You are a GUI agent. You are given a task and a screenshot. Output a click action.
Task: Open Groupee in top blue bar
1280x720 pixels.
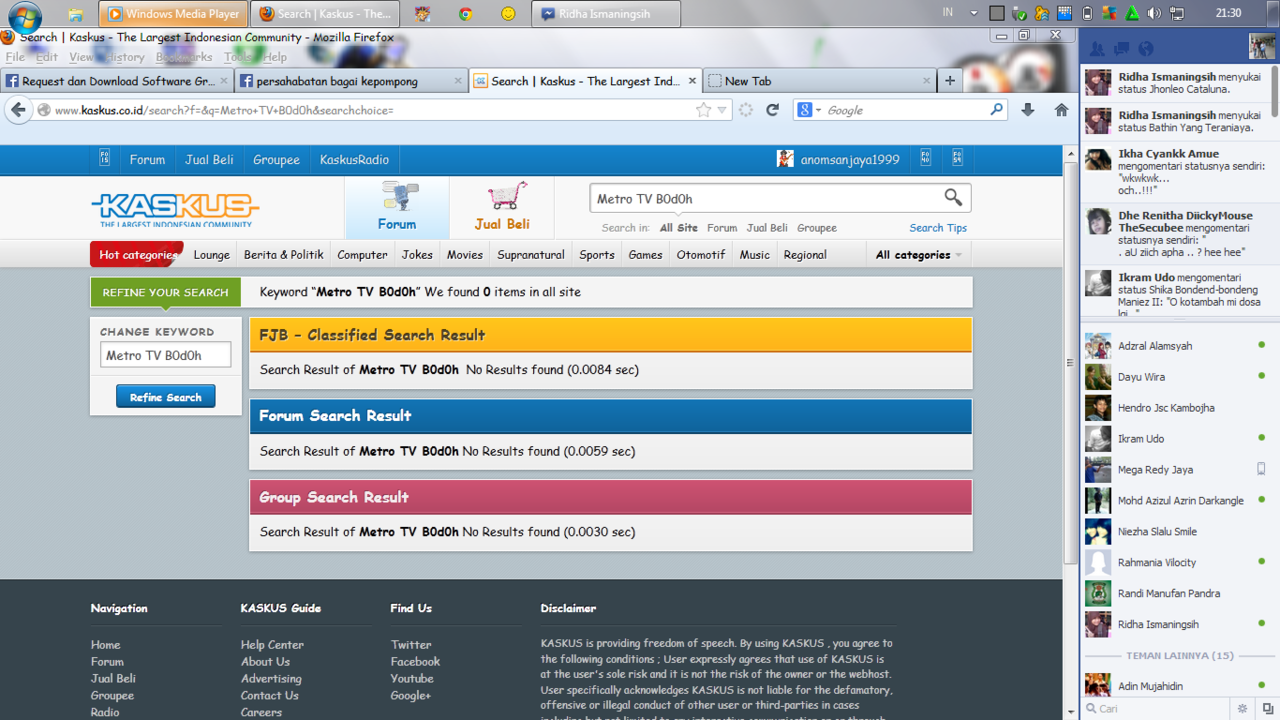click(x=276, y=159)
